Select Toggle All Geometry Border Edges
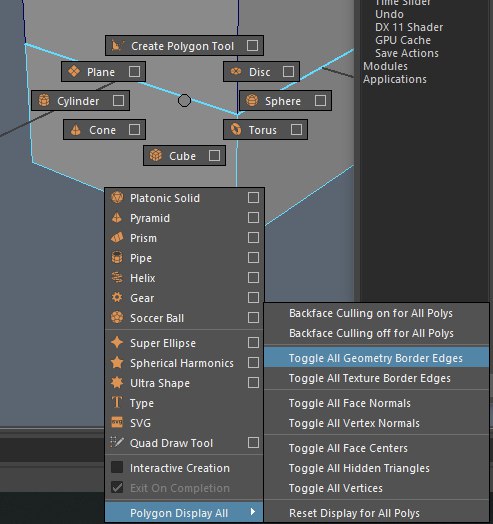The image size is (493, 524). tap(376, 358)
